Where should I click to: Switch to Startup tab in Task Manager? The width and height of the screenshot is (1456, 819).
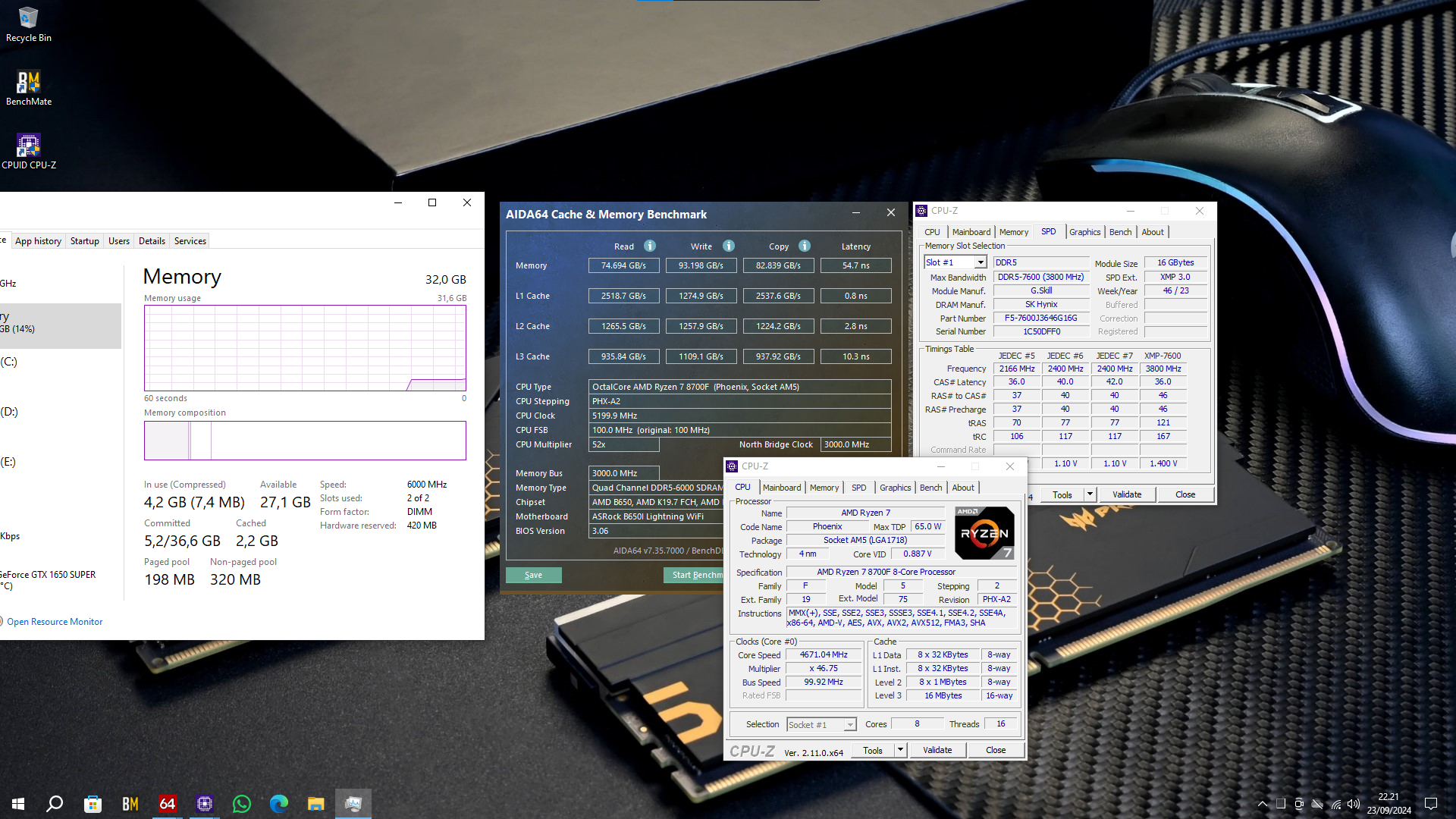coord(85,241)
